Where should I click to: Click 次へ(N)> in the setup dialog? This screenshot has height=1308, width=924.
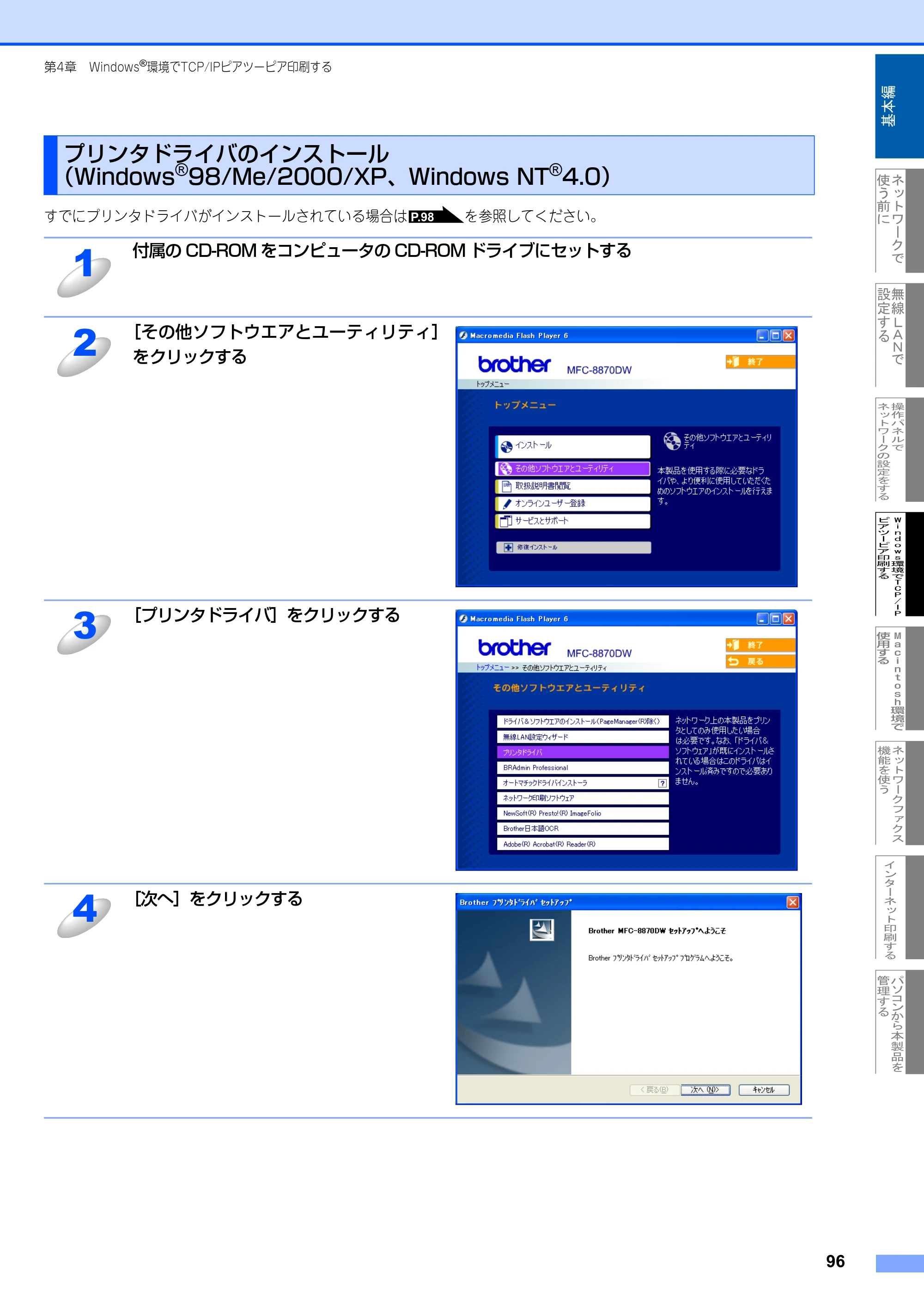click(x=705, y=1089)
